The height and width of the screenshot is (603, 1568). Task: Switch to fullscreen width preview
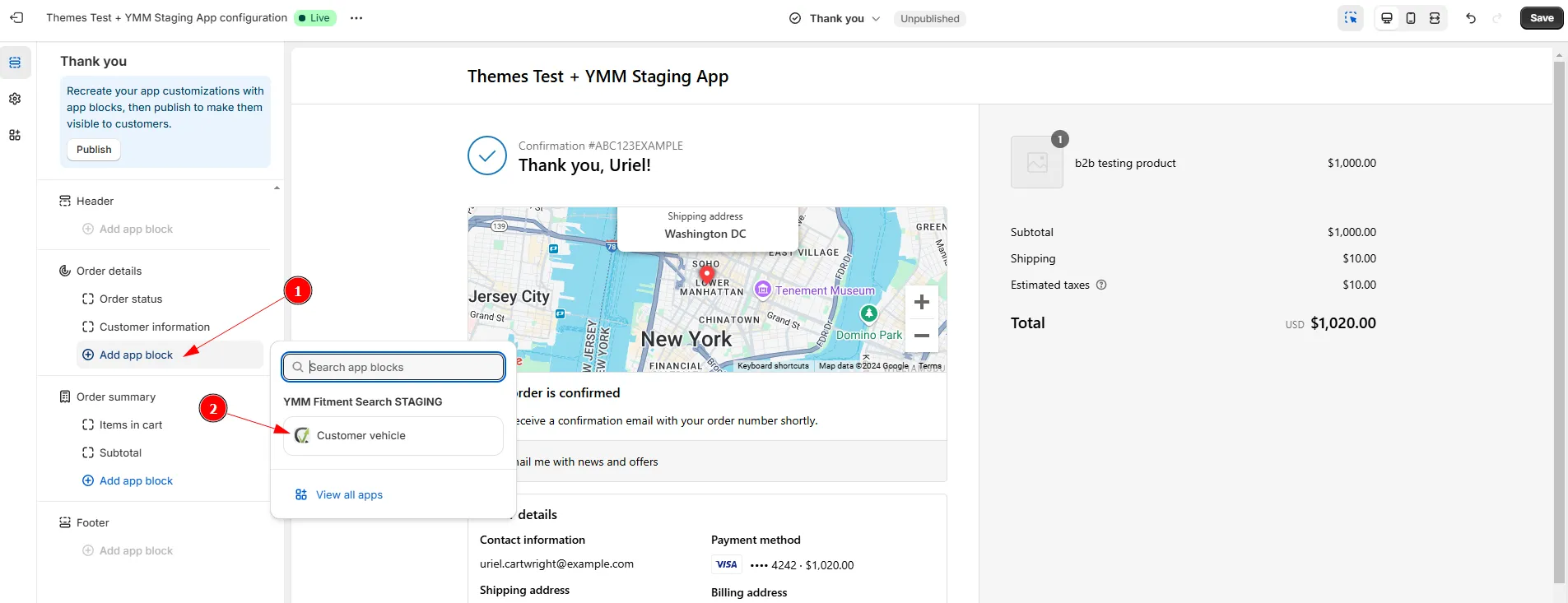coord(1435,18)
